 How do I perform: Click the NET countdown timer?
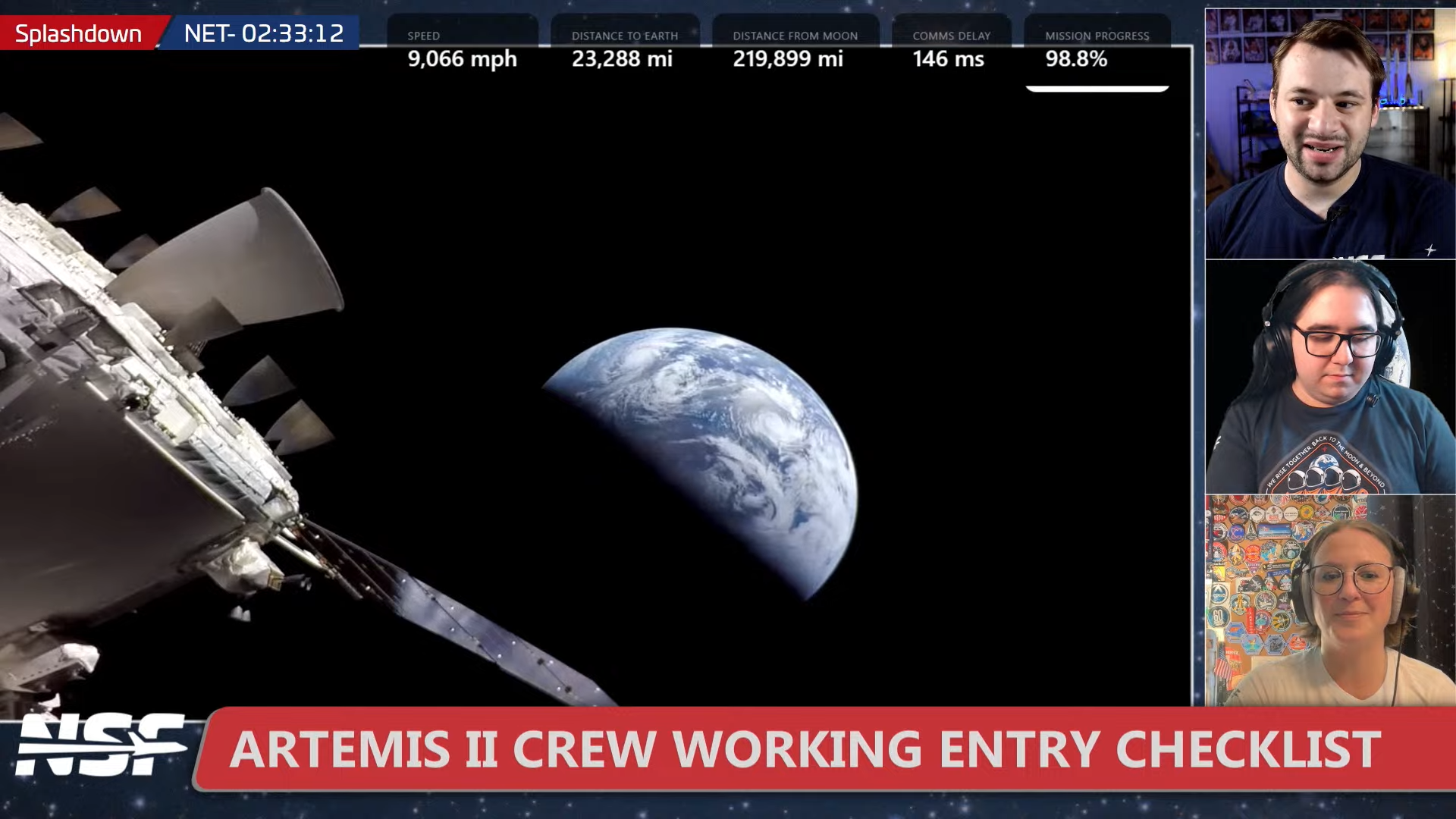coord(263,33)
